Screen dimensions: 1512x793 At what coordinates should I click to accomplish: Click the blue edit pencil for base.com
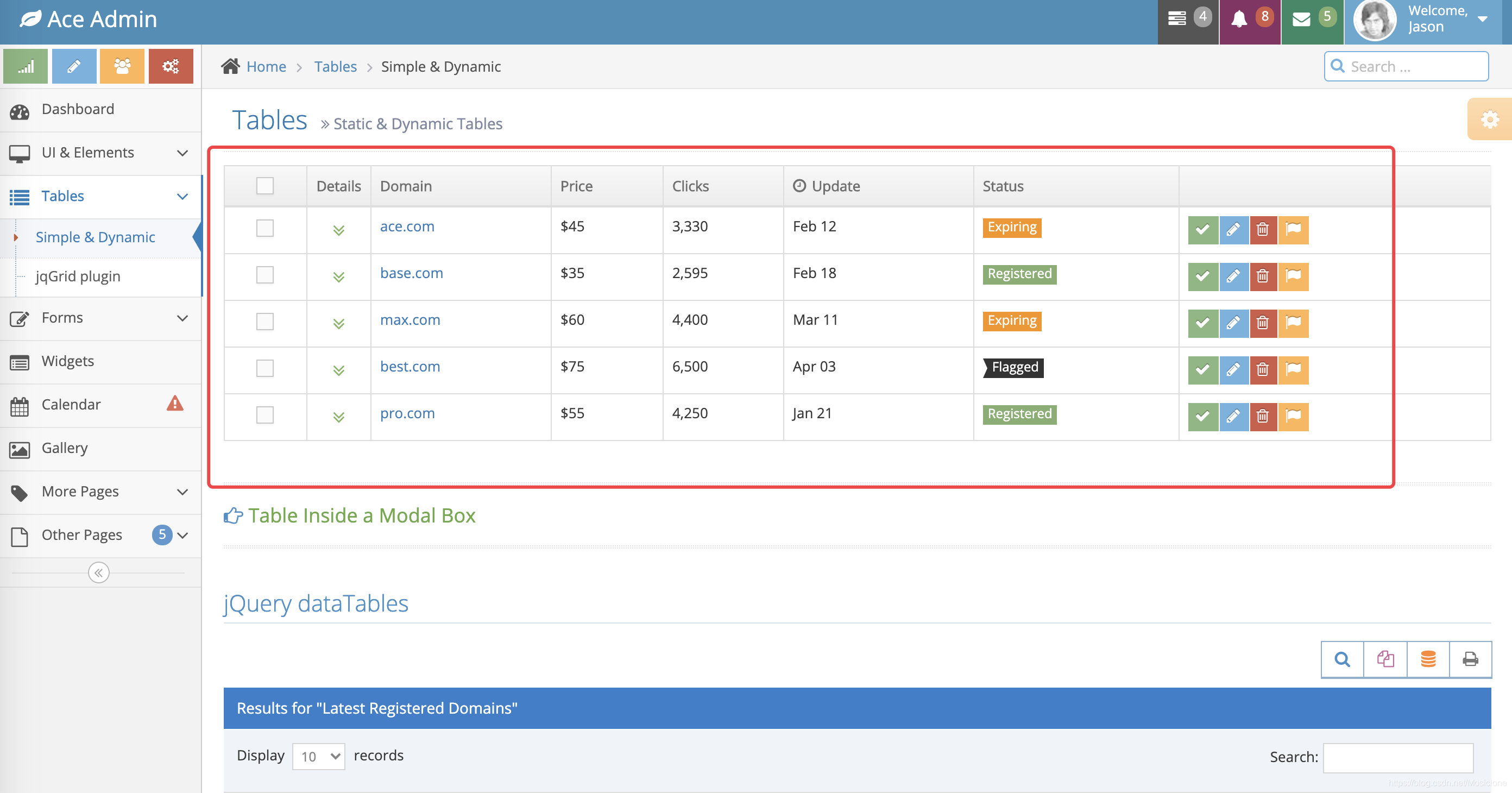click(x=1233, y=276)
